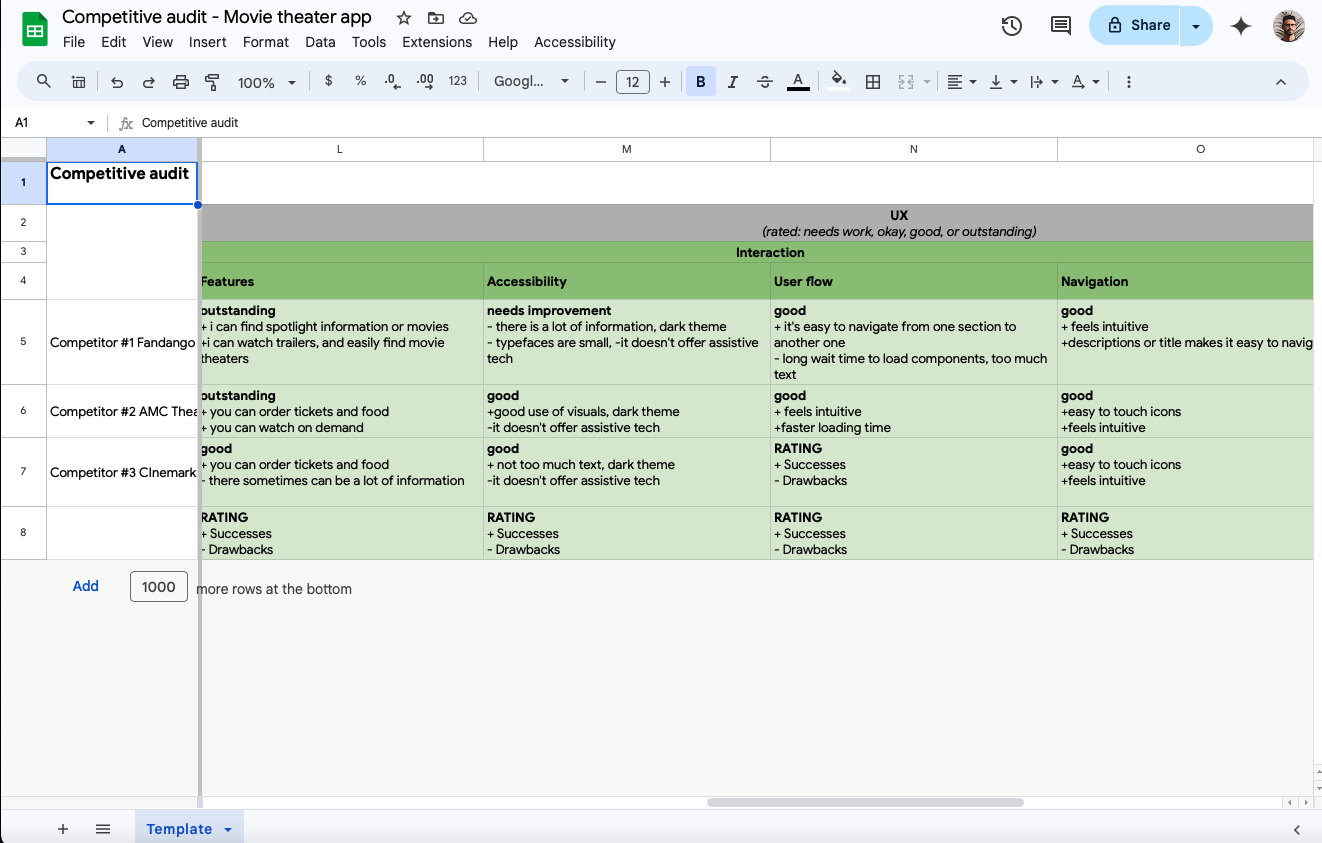Decrease the font size minus button
The height and width of the screenshot is (843, 1322).
601,82
